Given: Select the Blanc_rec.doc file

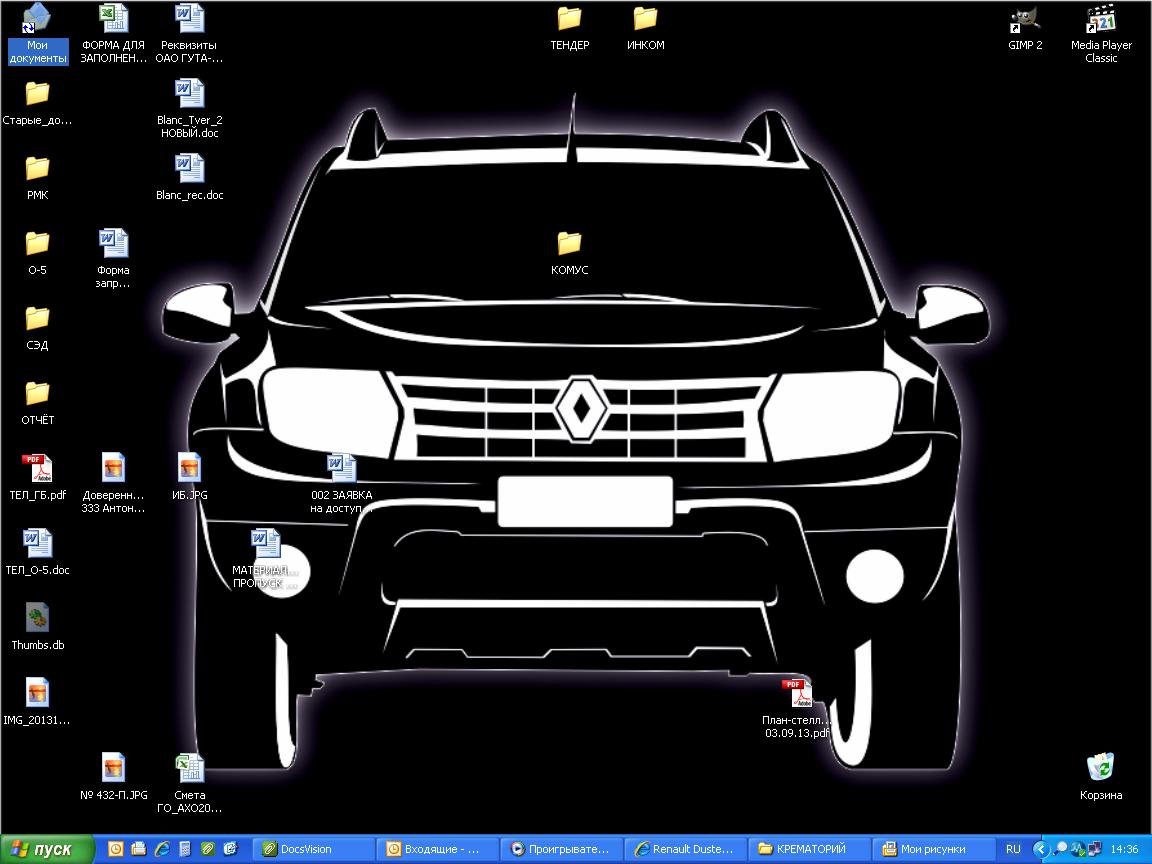Looking at the screenshot, I should pyautogui.click(x=189, y=178).
